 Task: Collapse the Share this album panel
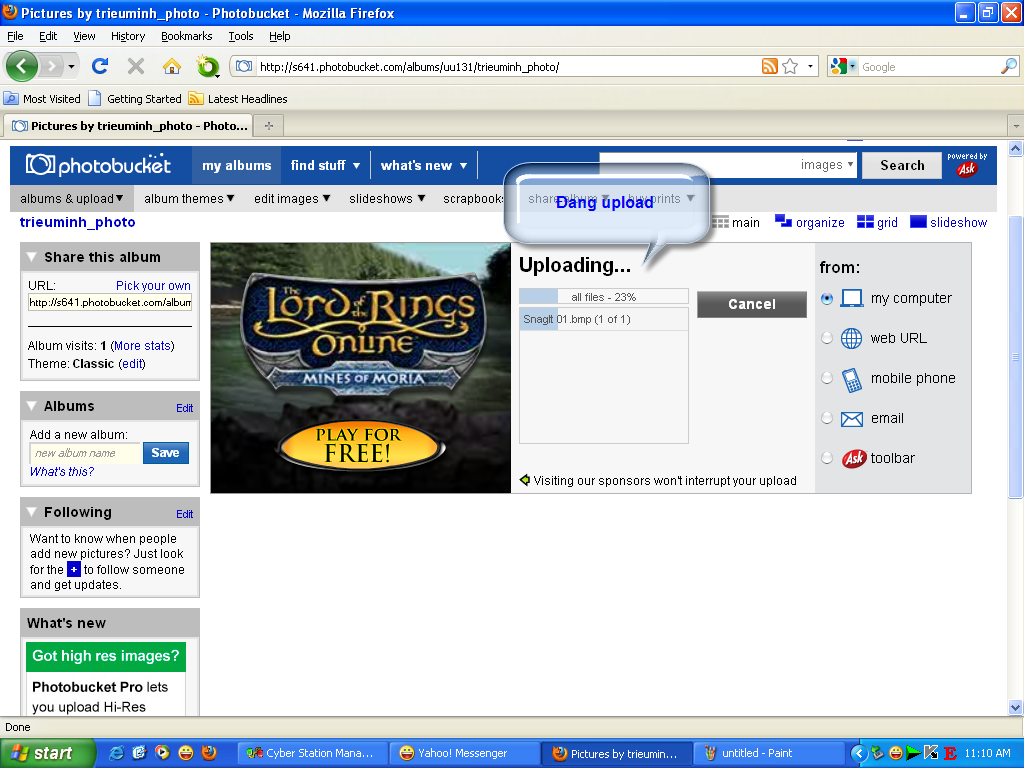point(31,257)
